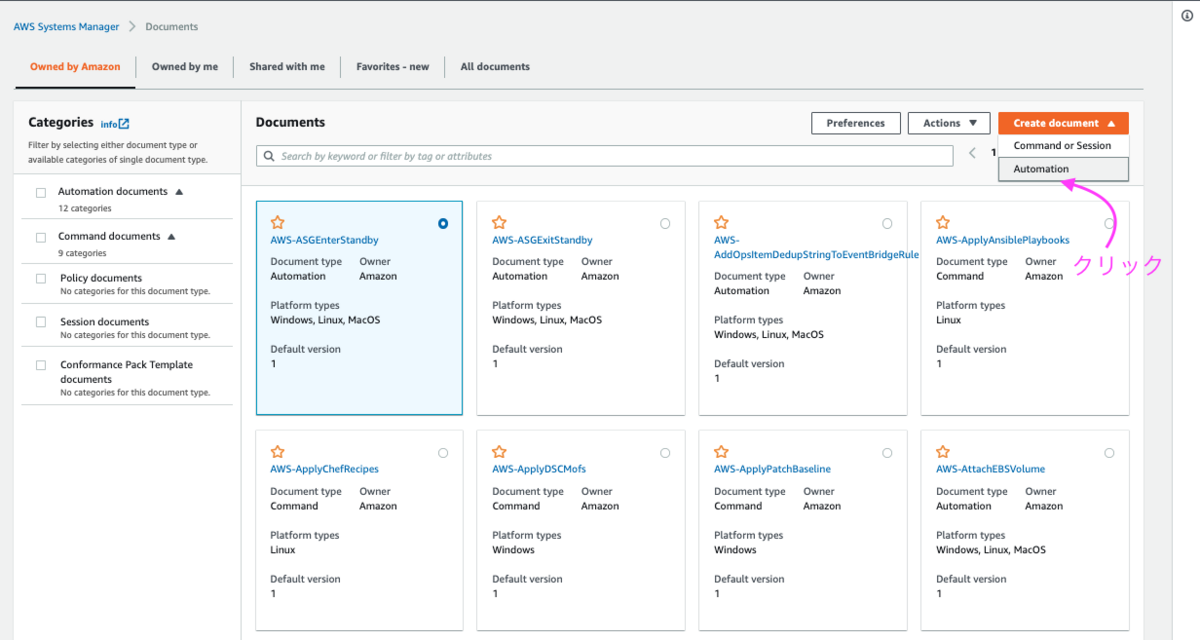Screen dimensions: 1200x640
Task: Click the Preferences button
Action: (855, 123)
